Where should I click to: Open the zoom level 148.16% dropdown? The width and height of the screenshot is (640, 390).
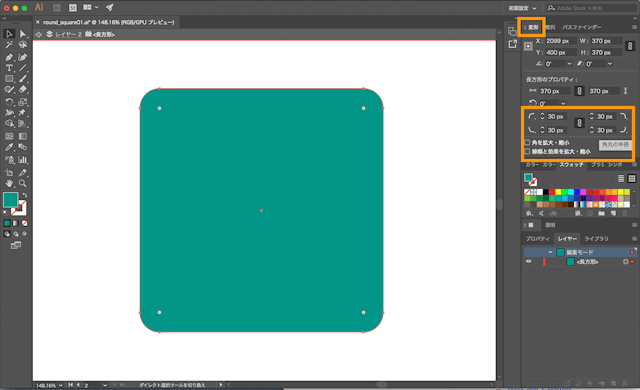pyautogui.click(x=60, y=385)
